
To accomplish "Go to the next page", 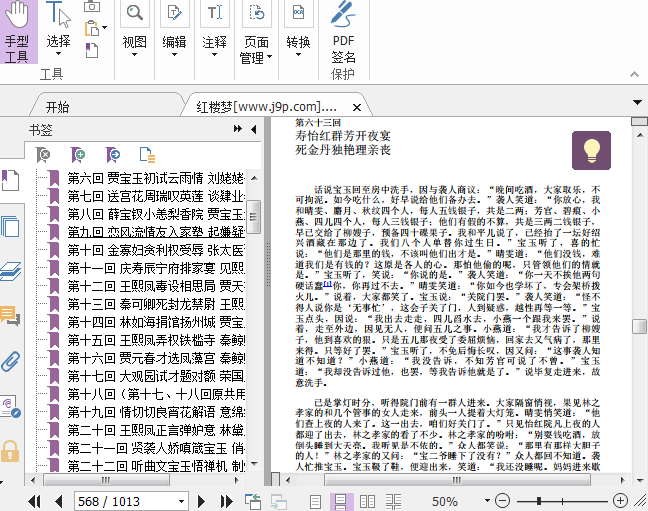I will click(x=201, y=501).
